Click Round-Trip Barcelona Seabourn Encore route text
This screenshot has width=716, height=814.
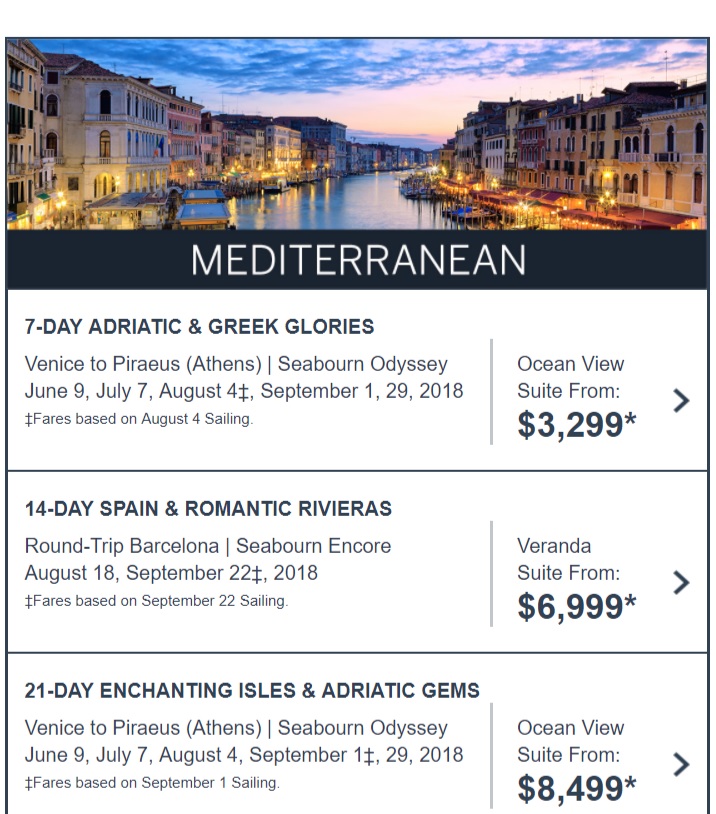pos(208,546)
